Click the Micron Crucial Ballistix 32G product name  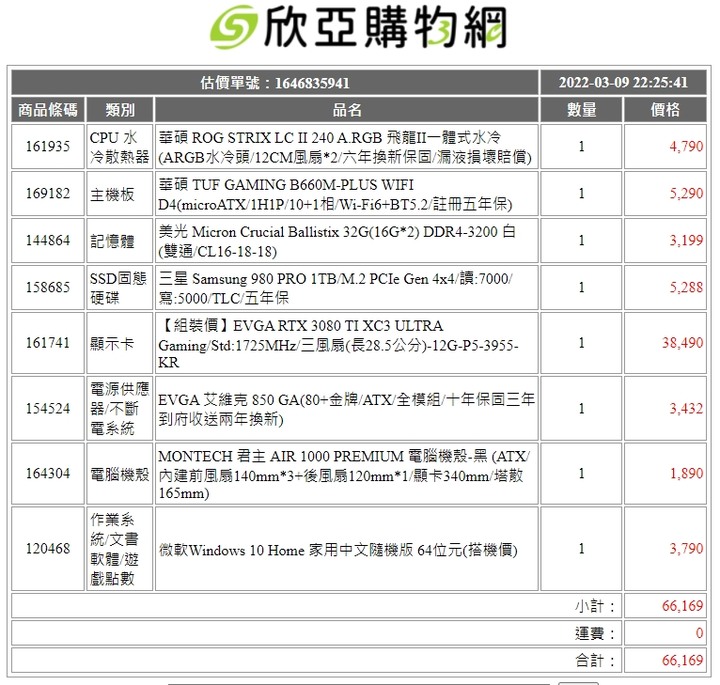337,241
